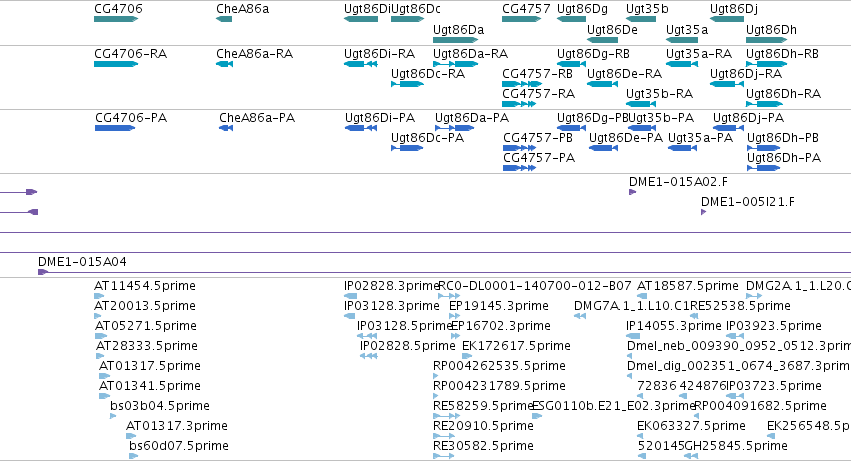Click EST AT05271.5prime
Viewport: 851px width, 461px height.
point(101,336)
